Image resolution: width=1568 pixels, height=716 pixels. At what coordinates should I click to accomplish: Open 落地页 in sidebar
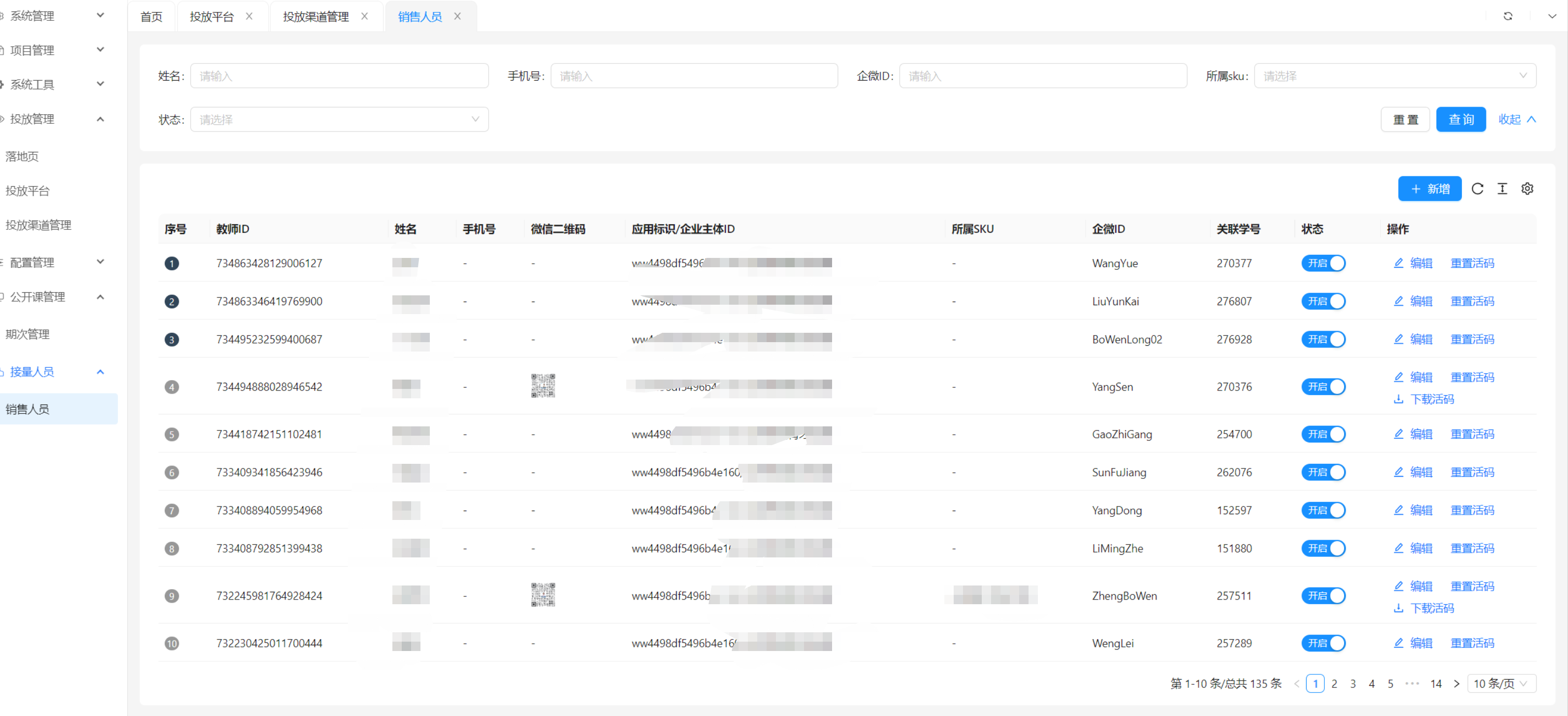22,157
